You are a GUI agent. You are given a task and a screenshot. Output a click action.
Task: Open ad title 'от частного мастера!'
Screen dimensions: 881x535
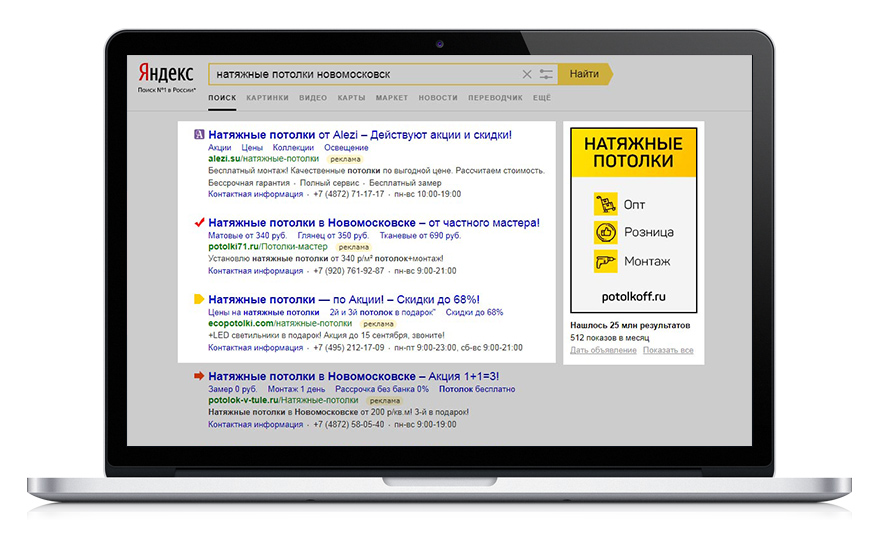coord(374,223)
